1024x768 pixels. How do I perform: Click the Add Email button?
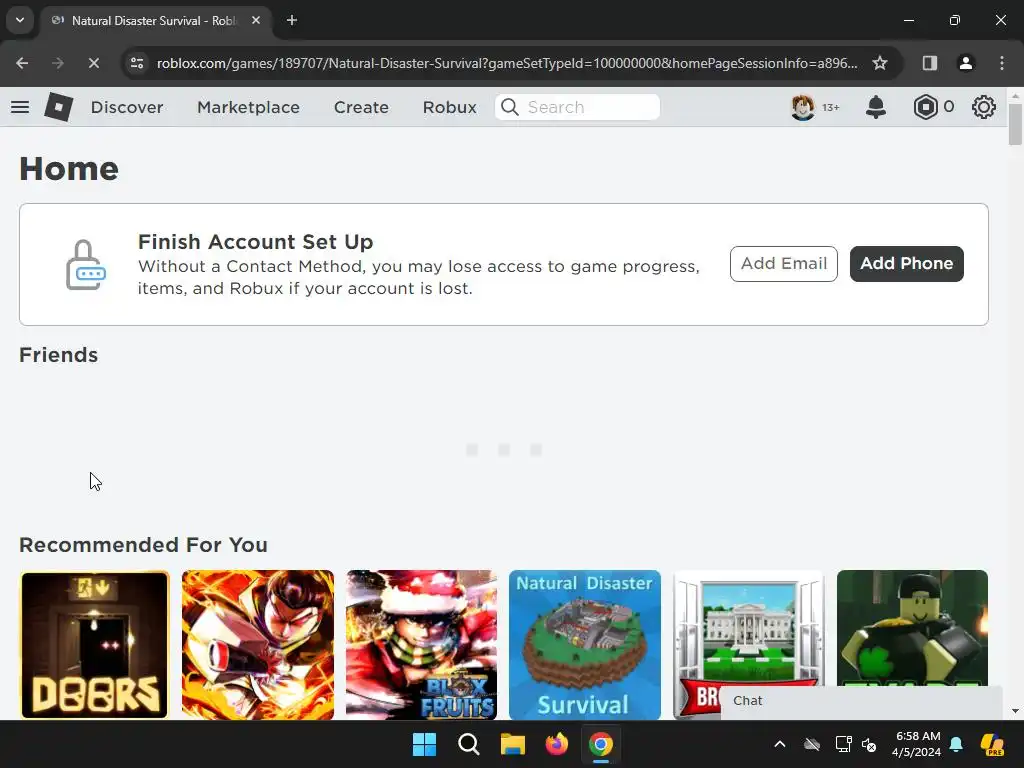coord(784,264)
